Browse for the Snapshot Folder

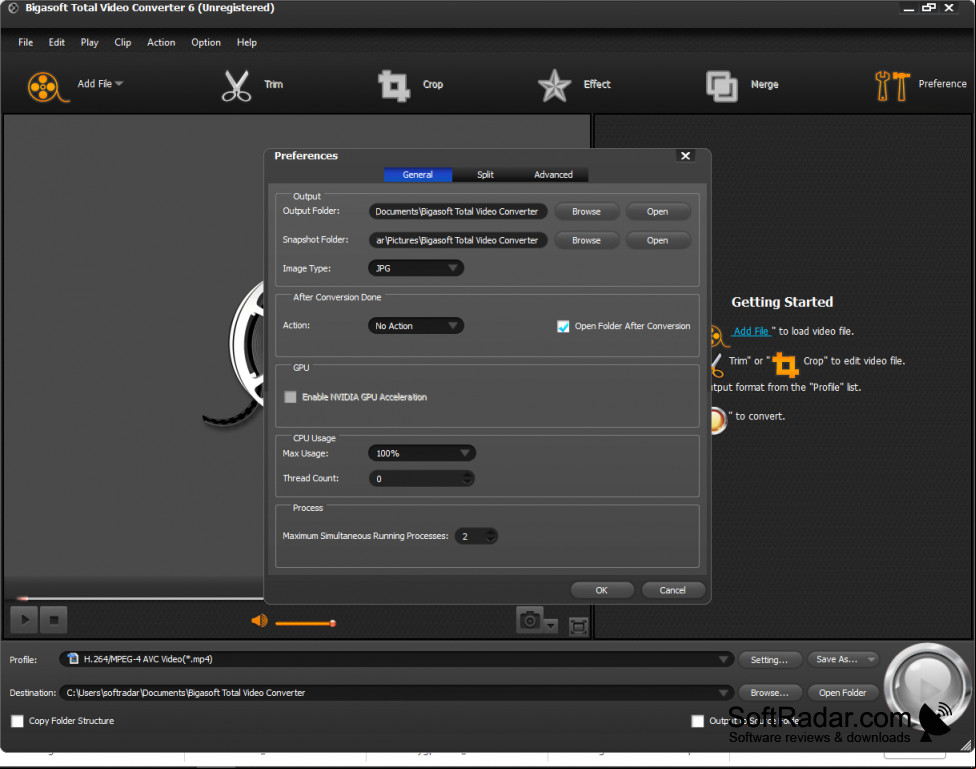coord(586,240)
